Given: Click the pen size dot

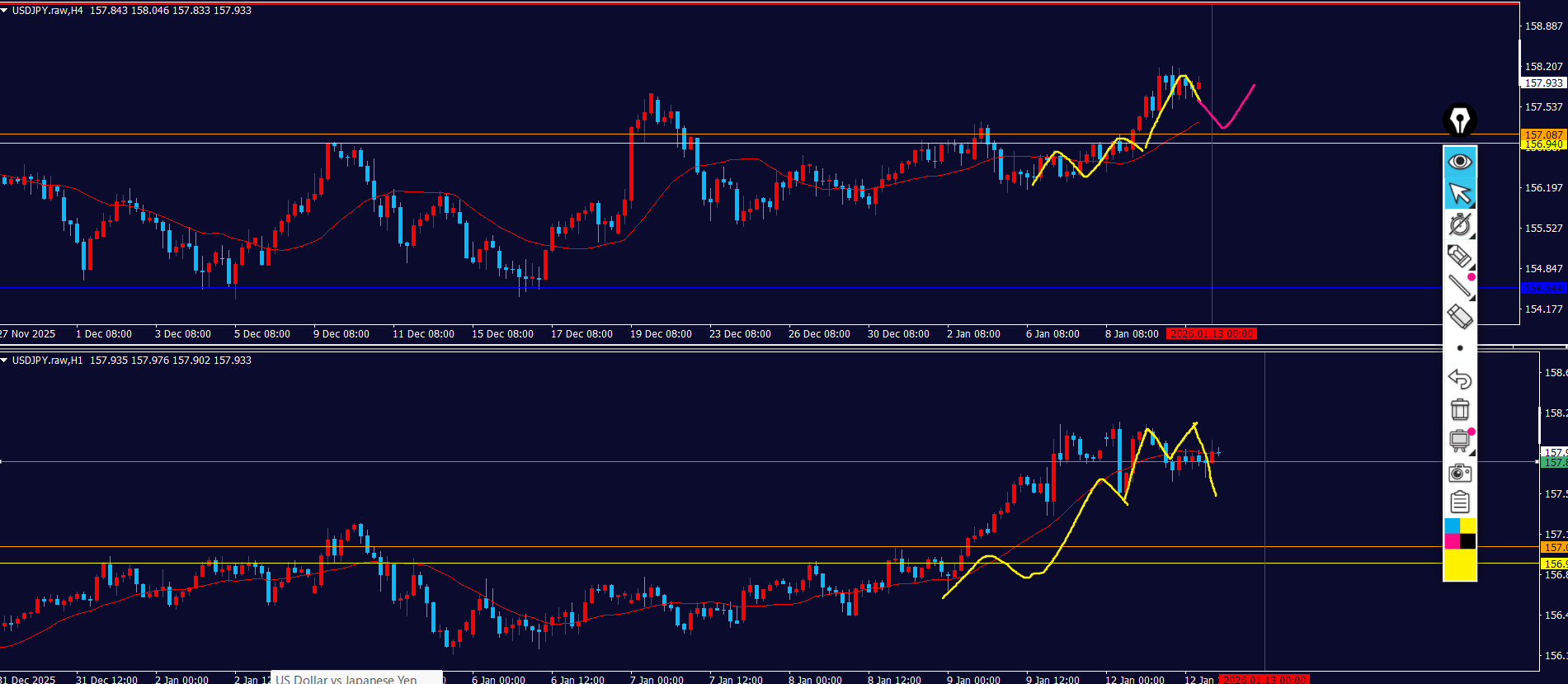Looking at the screenshot, I should 1459,348.
